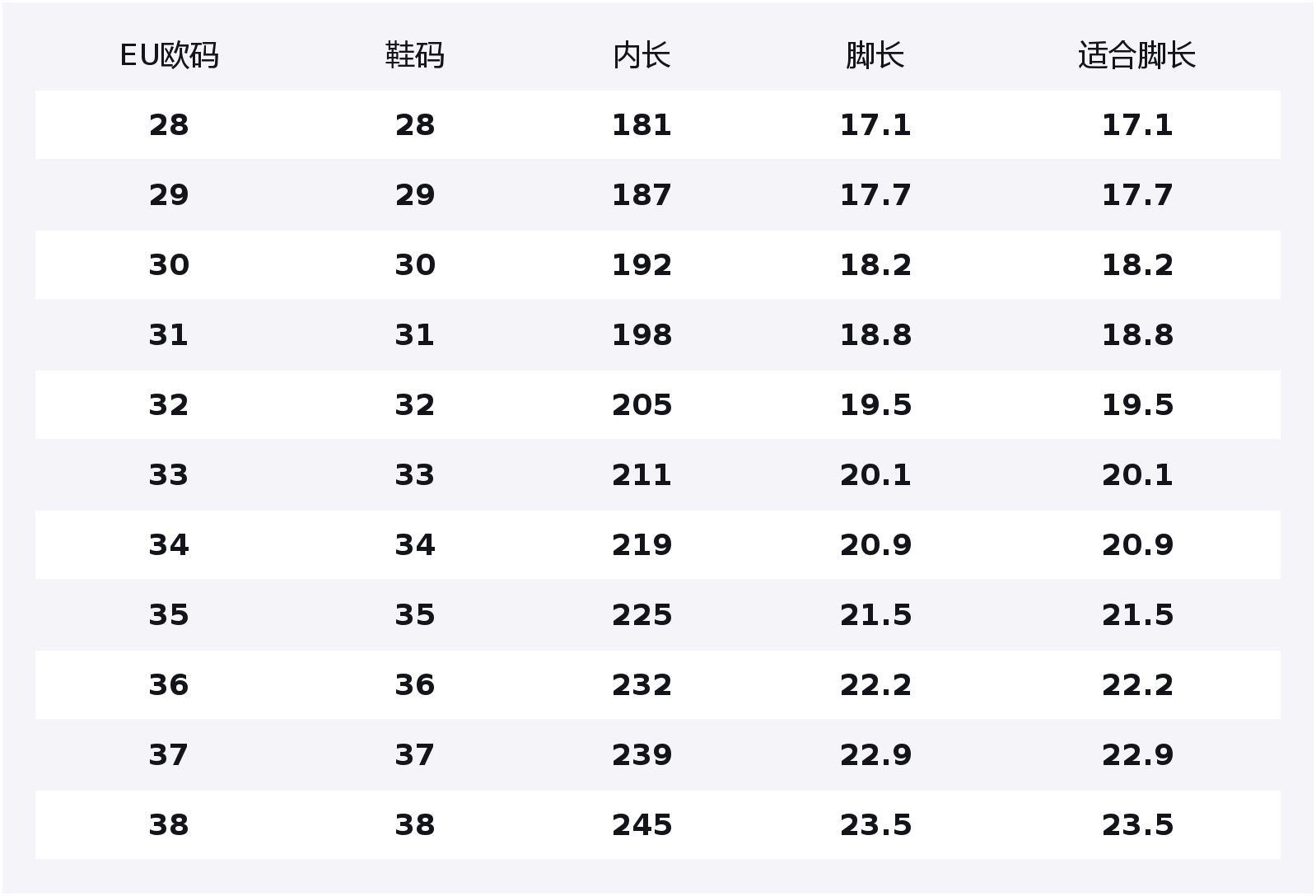Screen dimensions: 1316x896
Task: Select 17.7 in the 适合脚长 column
Action: [1137, 195]
